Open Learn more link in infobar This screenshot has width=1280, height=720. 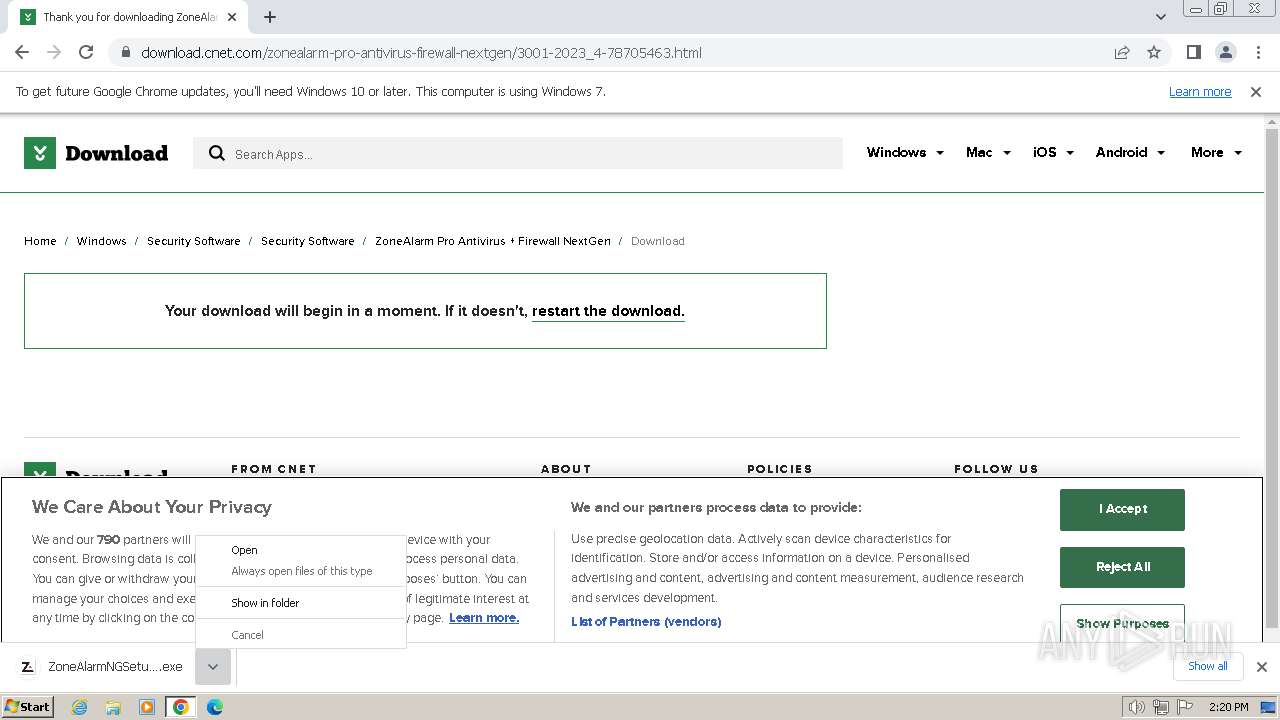pos(1200,92)
